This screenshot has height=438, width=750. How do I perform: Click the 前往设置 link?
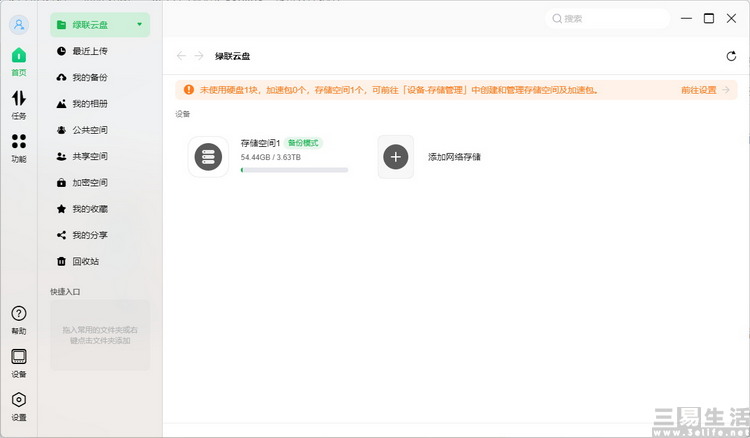pos(705,90)
